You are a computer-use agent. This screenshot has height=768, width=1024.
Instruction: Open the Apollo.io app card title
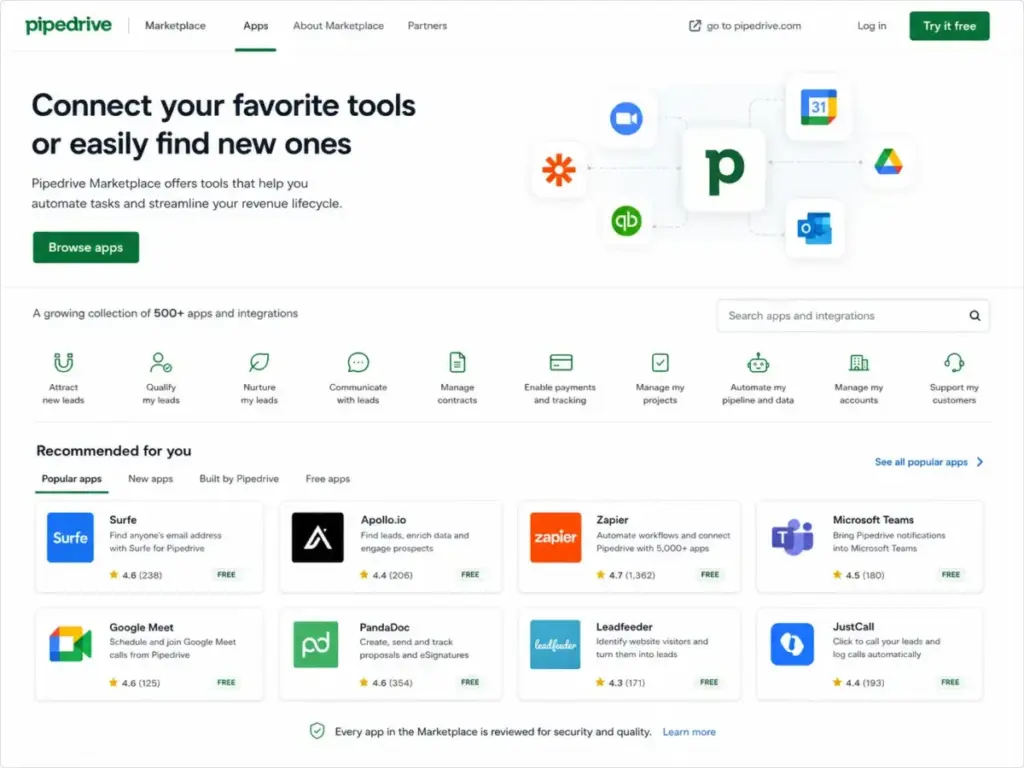(383, 520)
